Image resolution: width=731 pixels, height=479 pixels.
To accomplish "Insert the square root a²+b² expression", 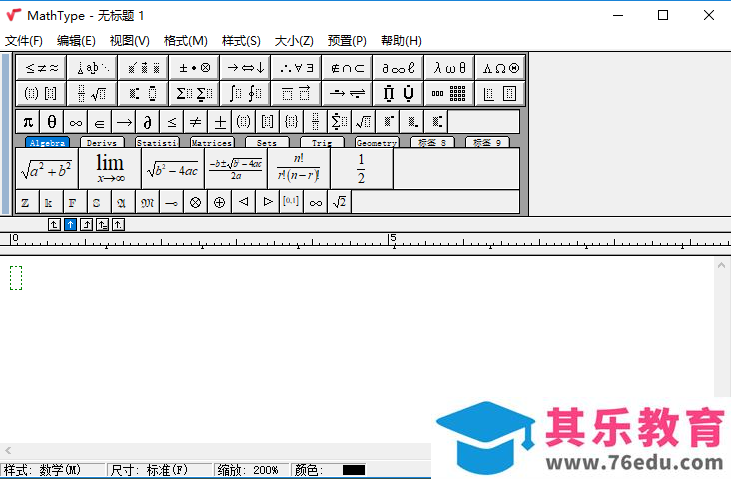I will click(47, 169).
